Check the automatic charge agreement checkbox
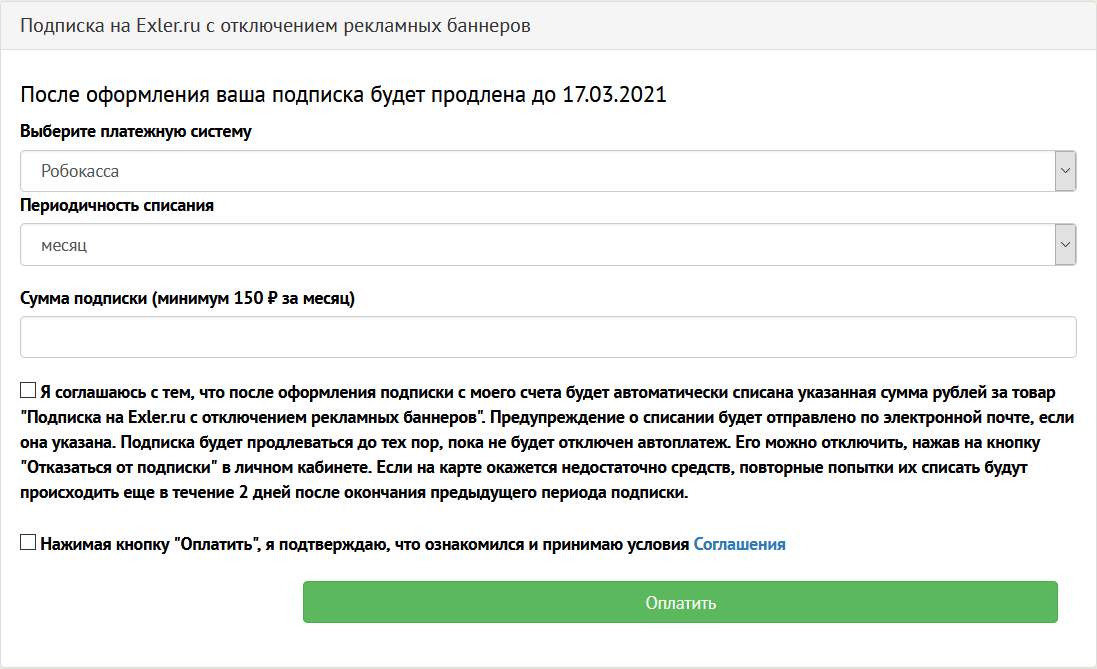This screenshot has width=1097, height=669. pos(28,390)
